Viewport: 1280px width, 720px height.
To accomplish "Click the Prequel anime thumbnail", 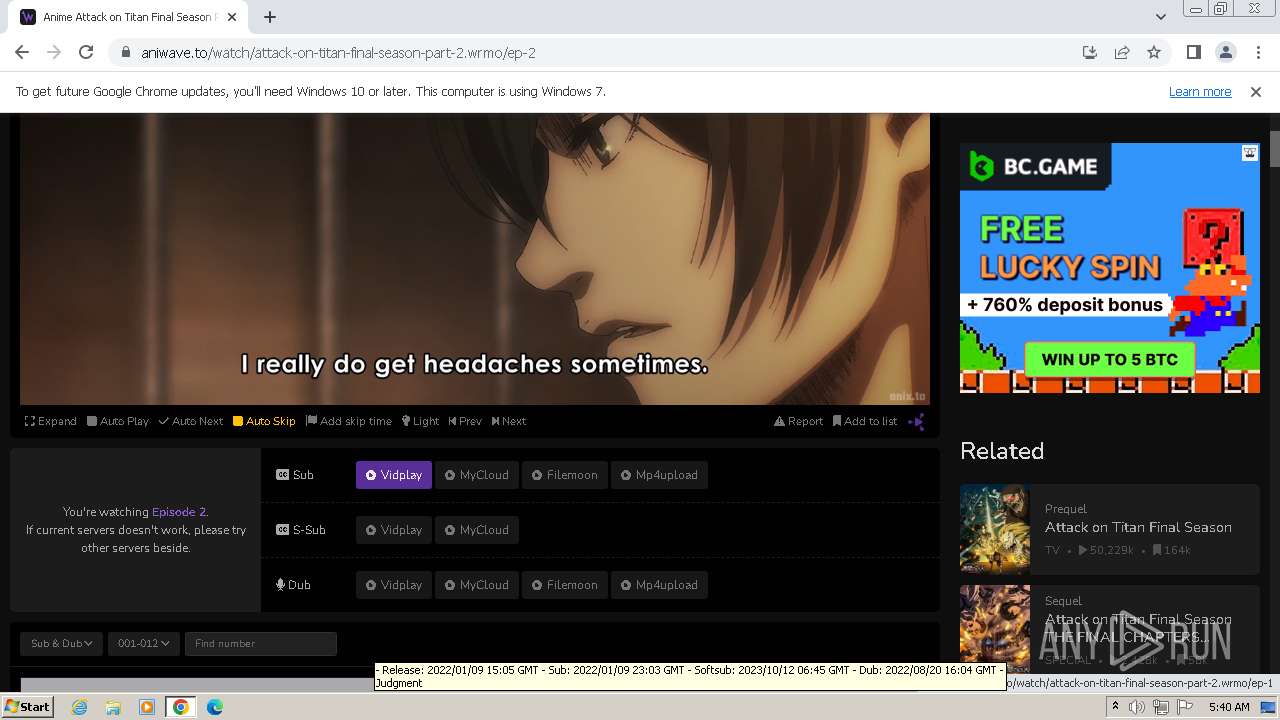I will (995, 529).
